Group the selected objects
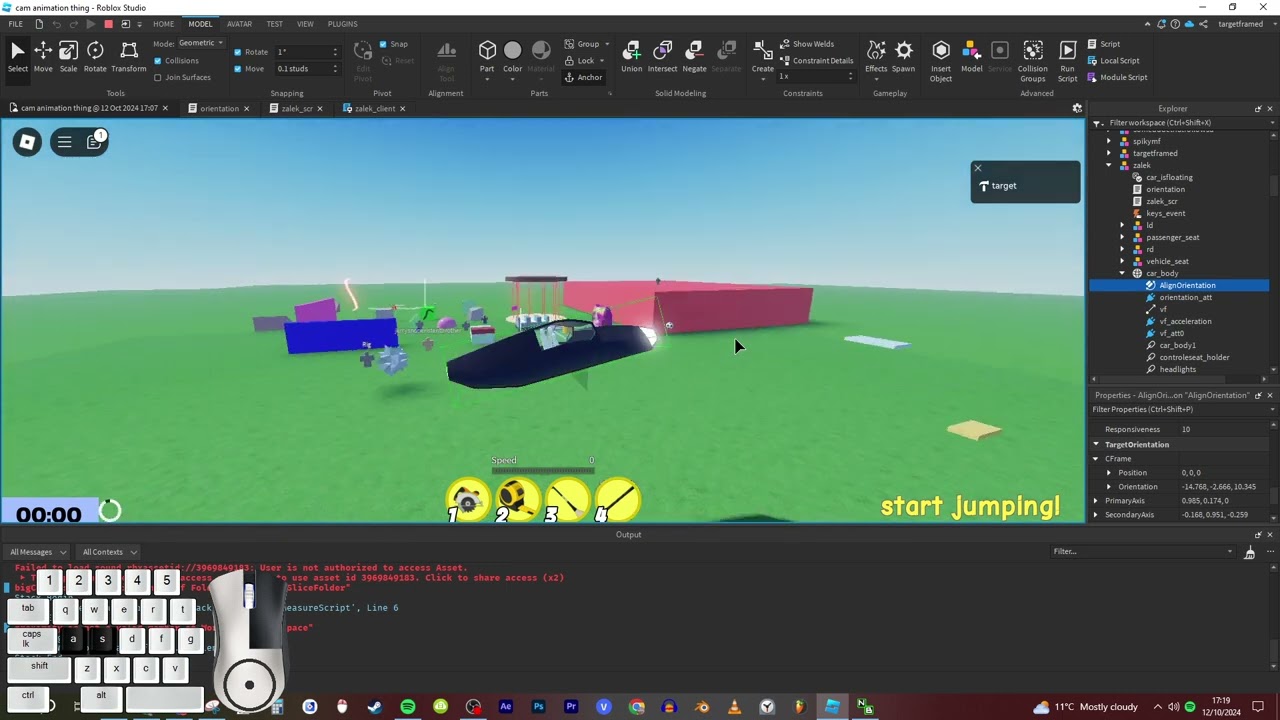 click(x=584, y=44)
